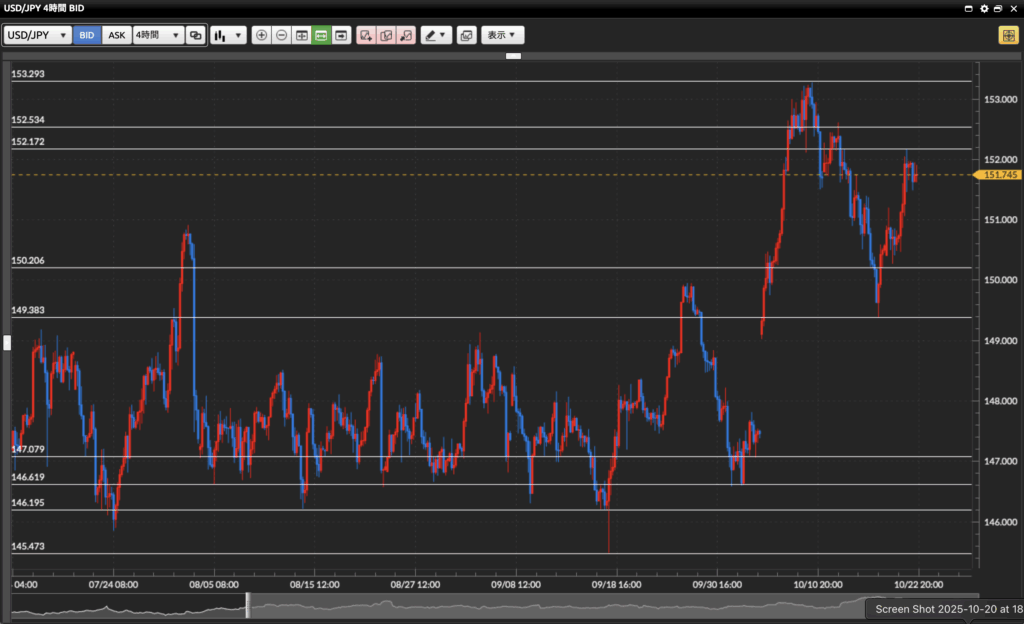Click the scroll-to-latest arrow icon
This screenshot has width=1024, height=624.
[x=341, y=35]
